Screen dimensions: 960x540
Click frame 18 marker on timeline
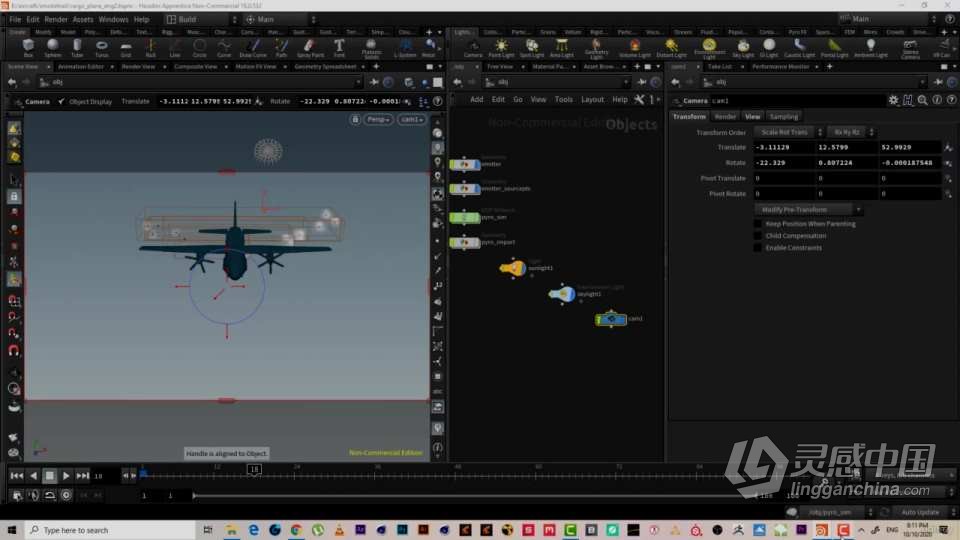coord(253,470)
